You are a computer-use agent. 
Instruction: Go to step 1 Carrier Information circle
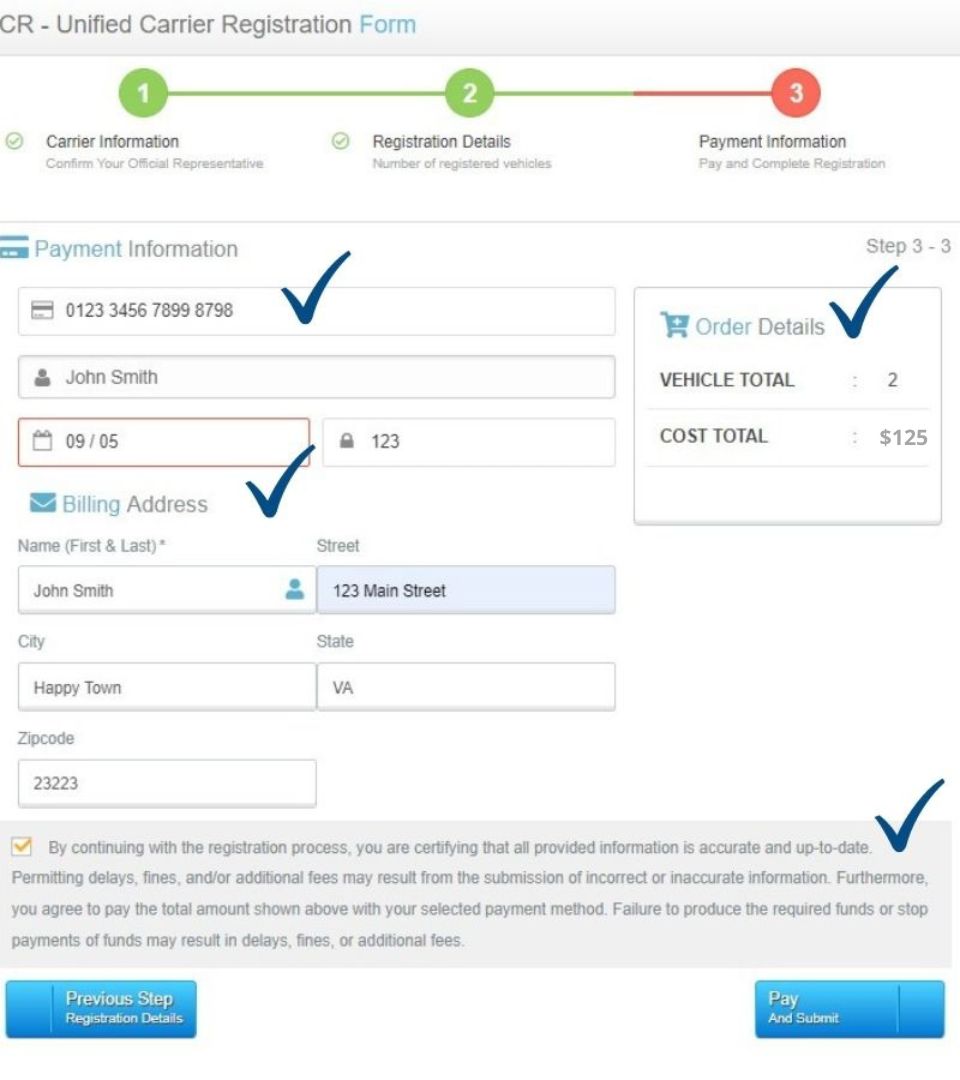143,93
